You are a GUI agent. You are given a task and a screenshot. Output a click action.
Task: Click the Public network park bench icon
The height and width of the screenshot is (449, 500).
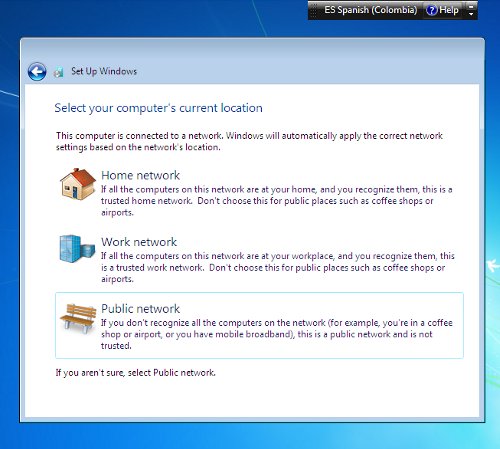[78, 318]
